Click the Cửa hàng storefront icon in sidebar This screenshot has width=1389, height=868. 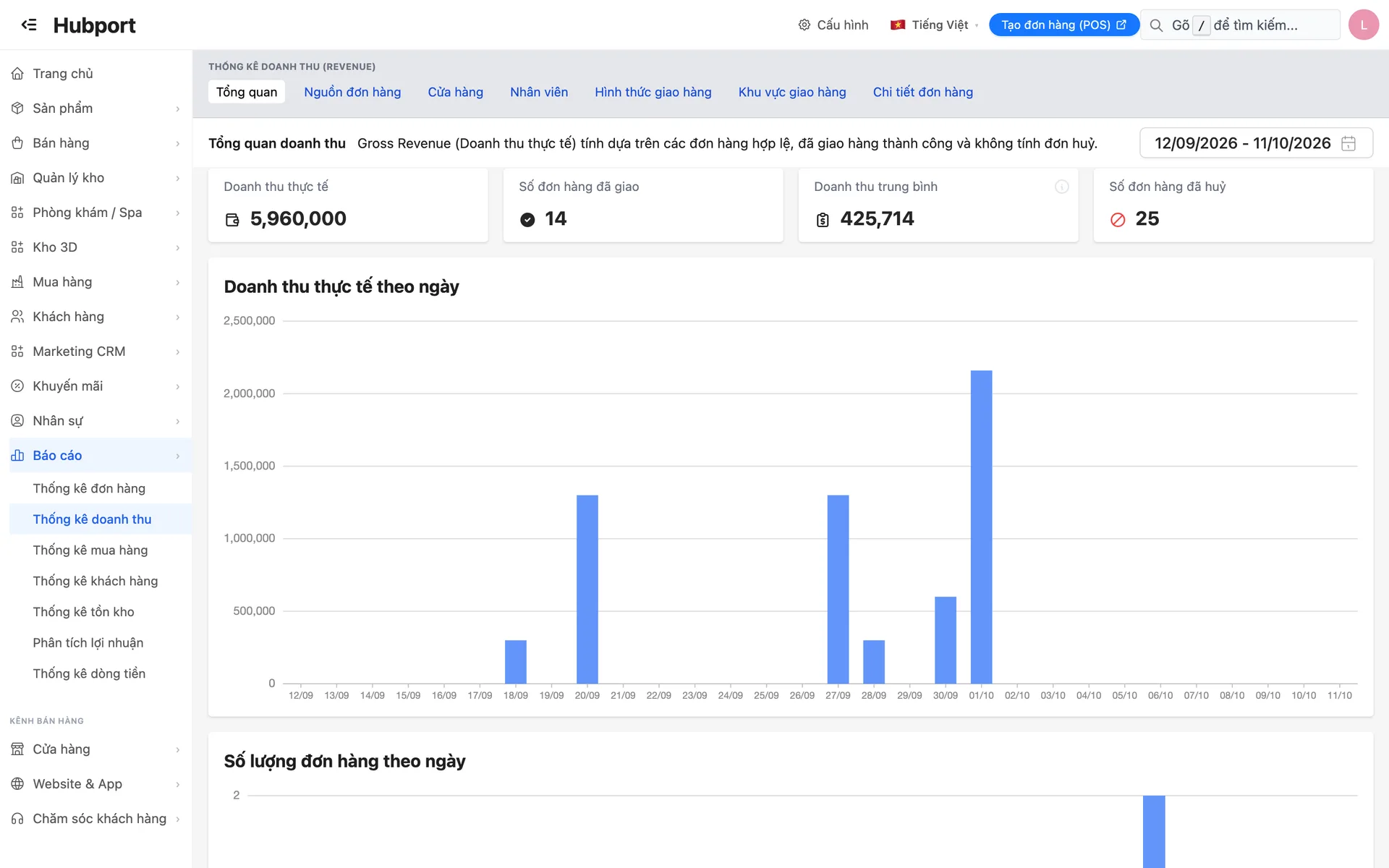[17, 749]
